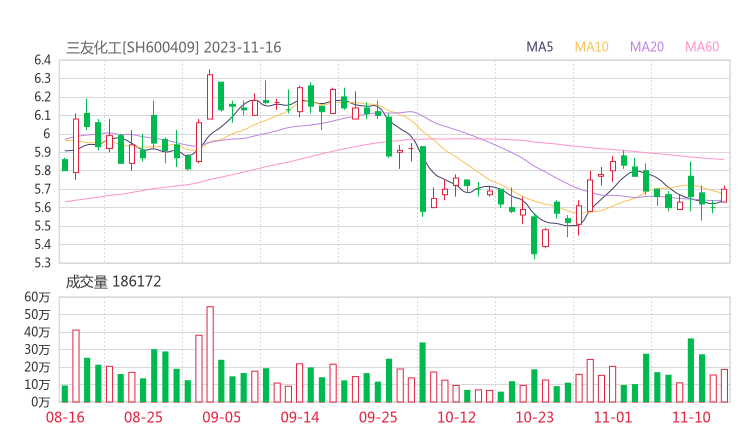Click the 5.9 price axis label
This screenshot has width=740, height=440.
(42, 152)
